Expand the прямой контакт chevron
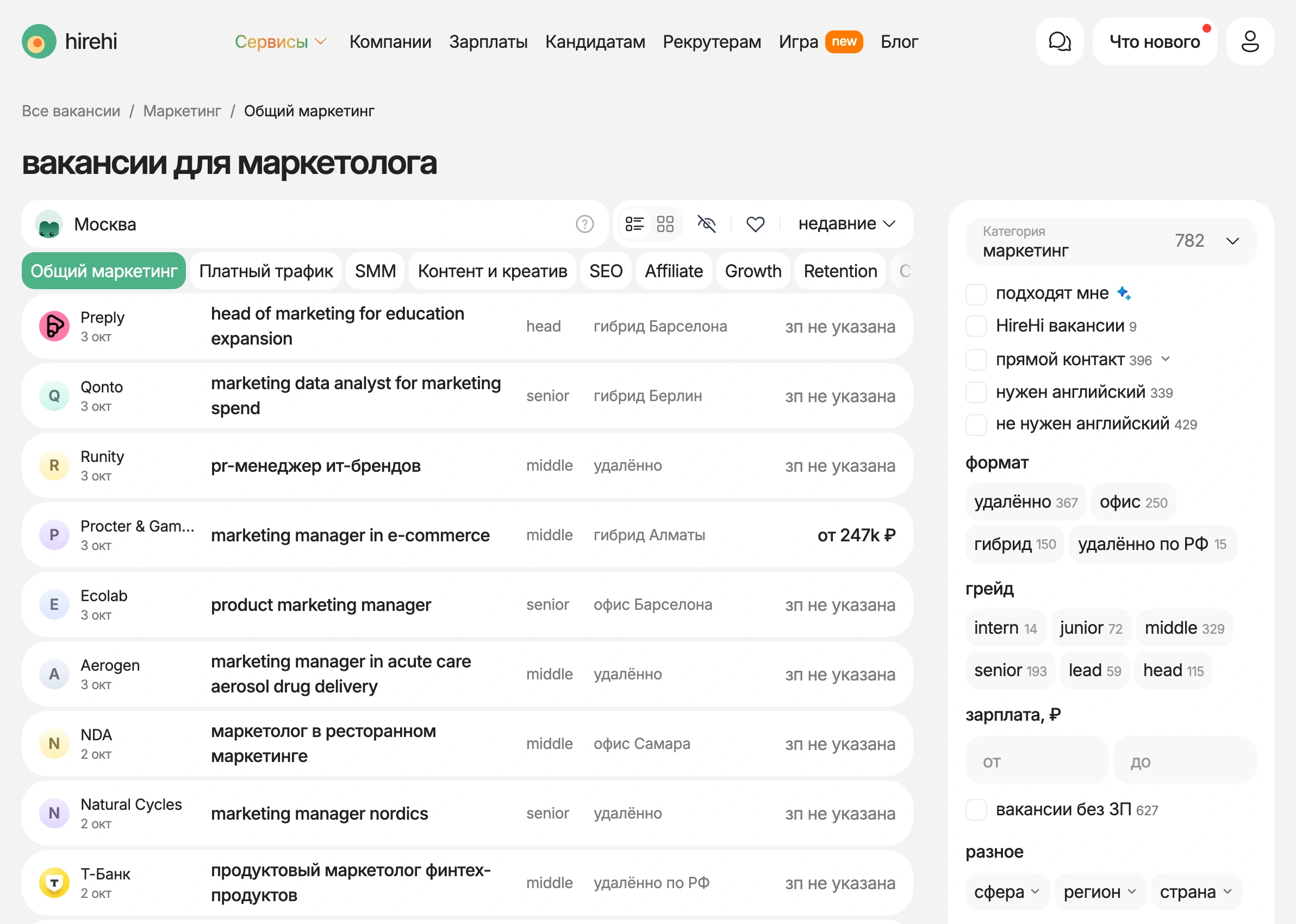The width and height of the screenshot is (1296, 924). coord(1166,359)
